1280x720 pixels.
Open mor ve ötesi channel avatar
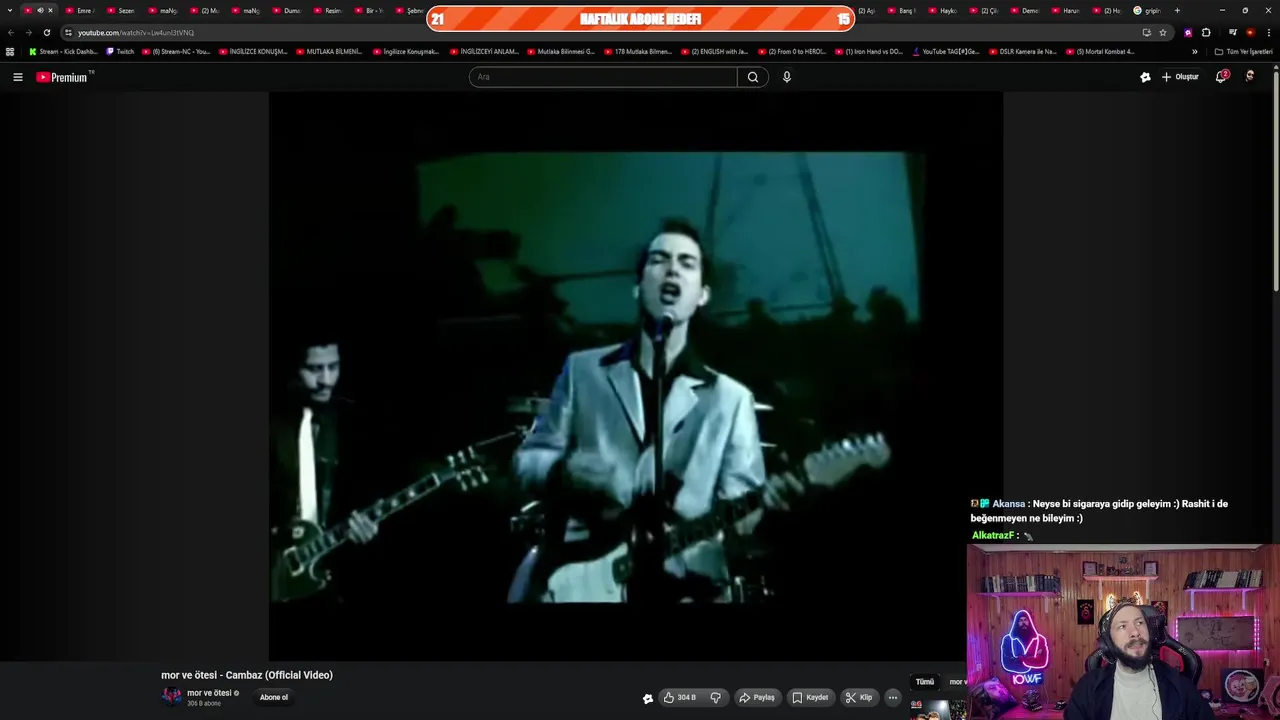pos(172,697)
